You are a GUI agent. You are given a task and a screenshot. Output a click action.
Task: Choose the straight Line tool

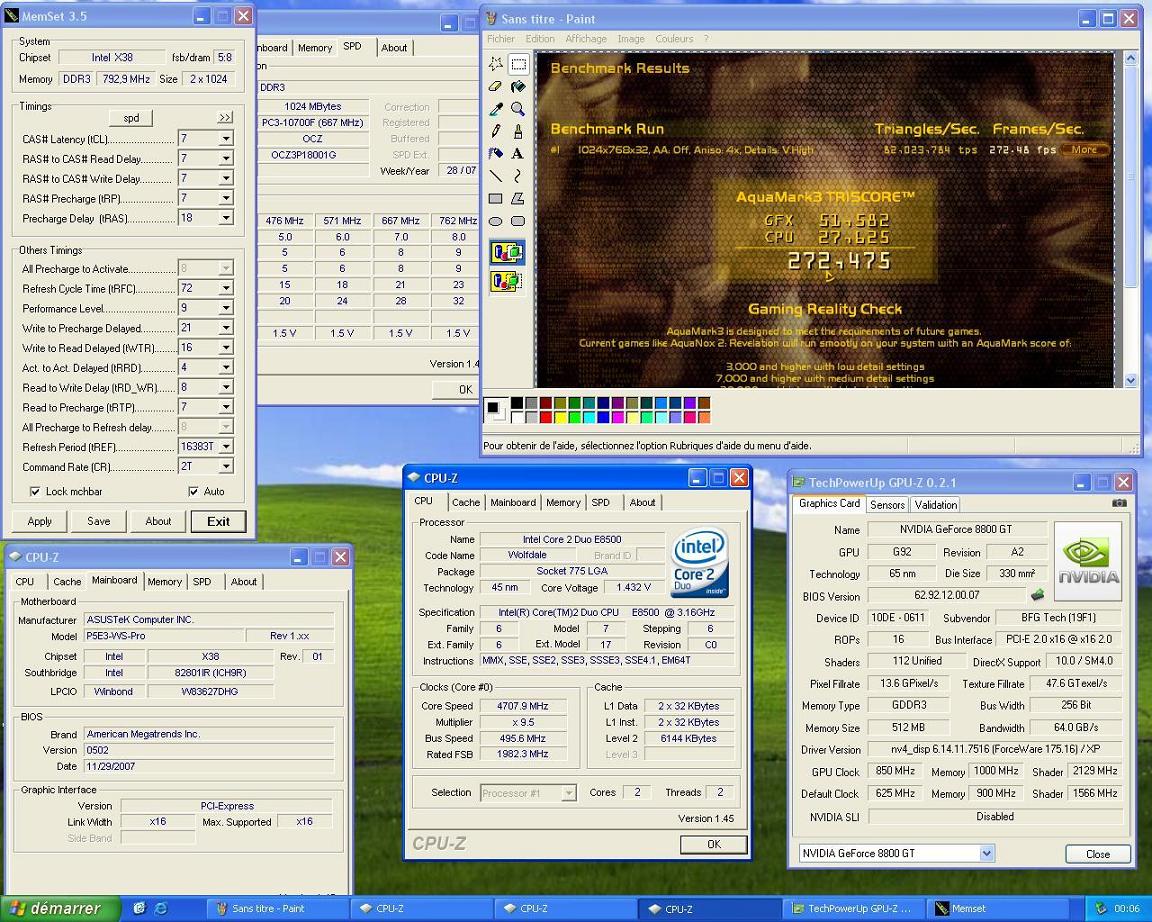click(x=496, y=176)
